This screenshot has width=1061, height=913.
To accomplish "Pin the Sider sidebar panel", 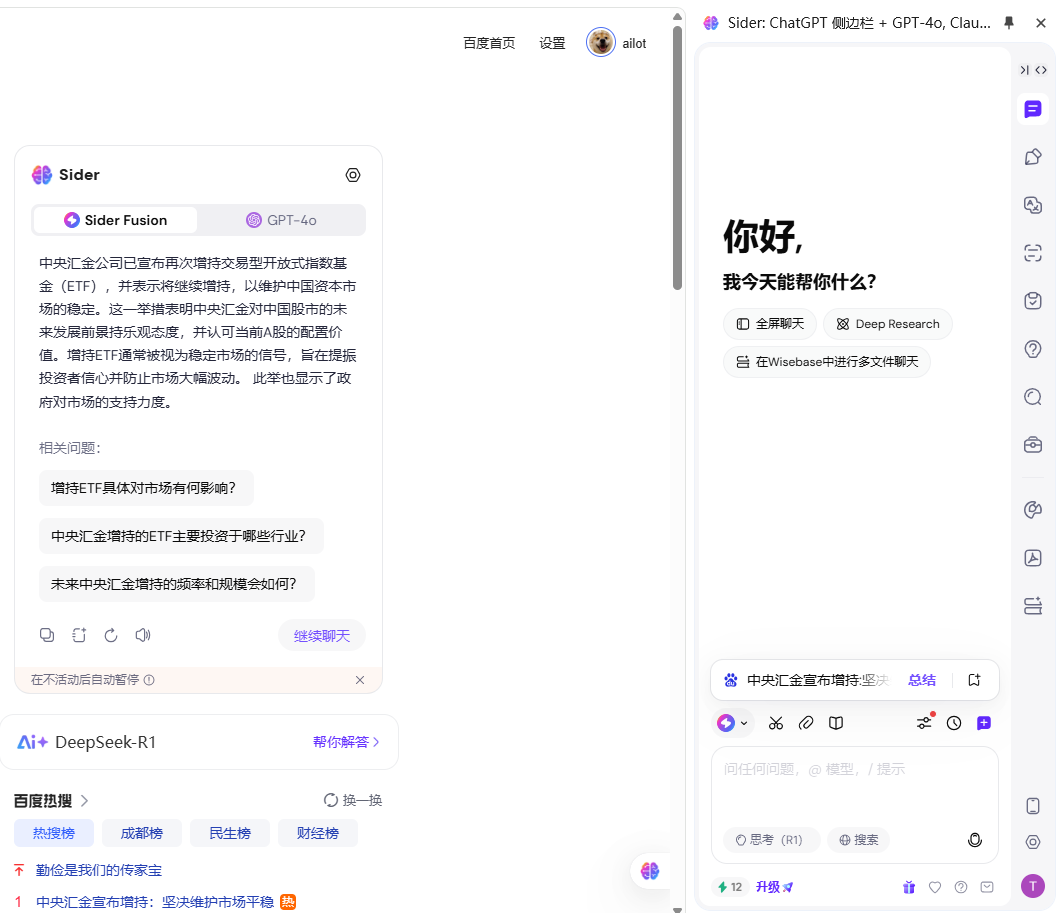I will point(1009,22).
